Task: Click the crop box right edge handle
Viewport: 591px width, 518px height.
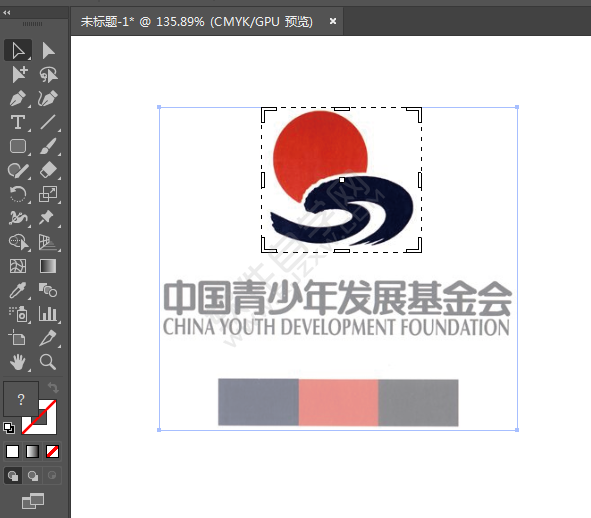Action: pos(420,180)
